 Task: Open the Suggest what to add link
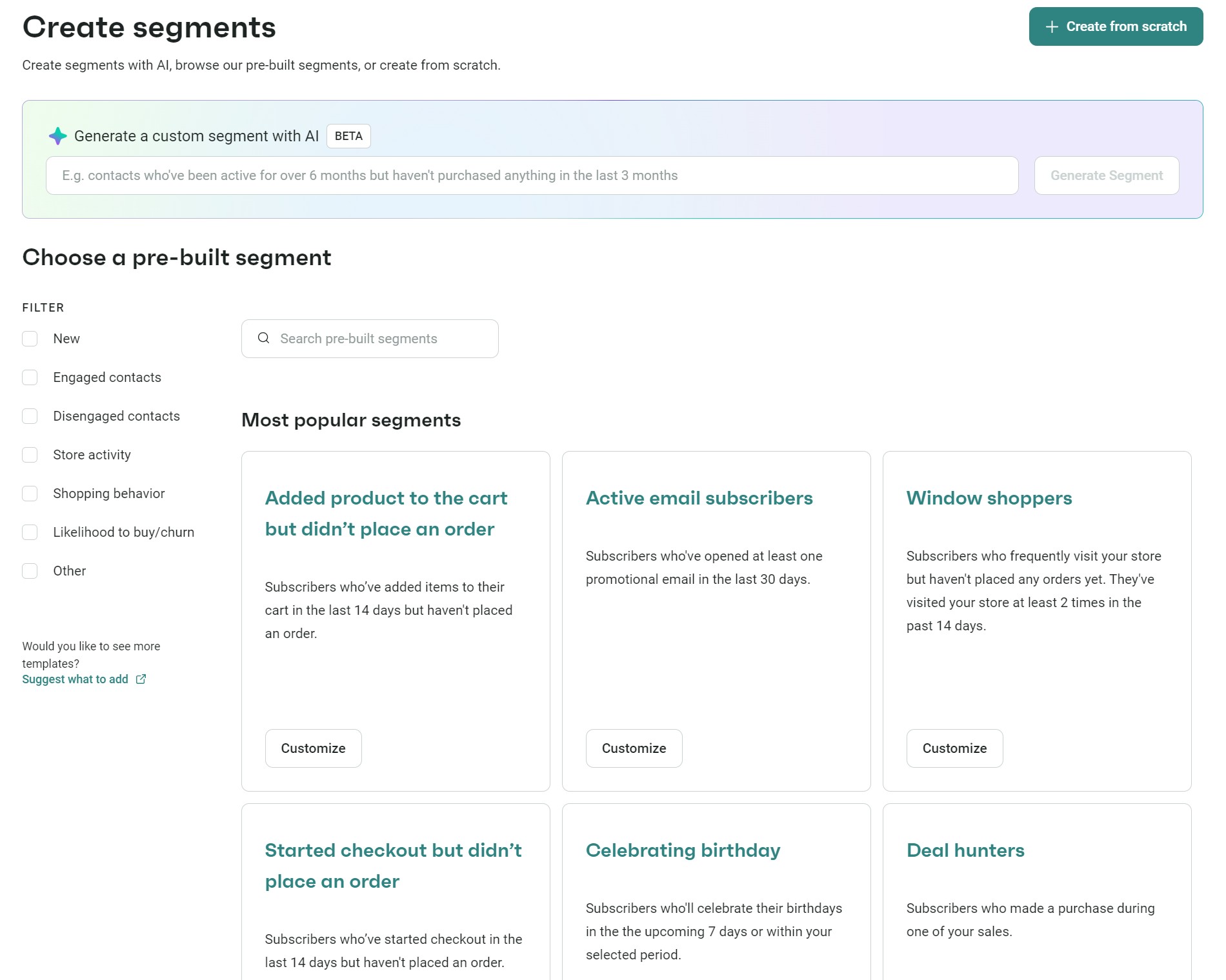75,679
